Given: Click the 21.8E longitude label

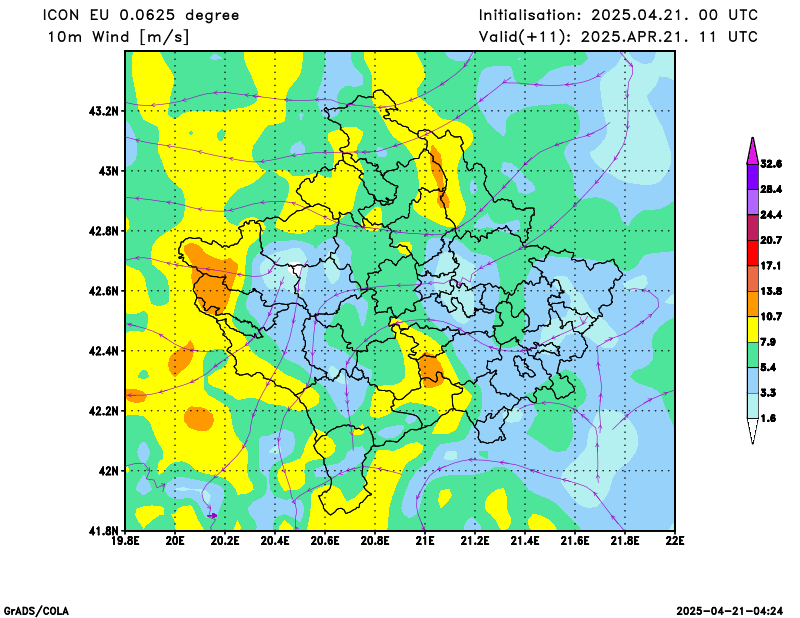Looking at the screenshot, I should (x=625, y=540).
